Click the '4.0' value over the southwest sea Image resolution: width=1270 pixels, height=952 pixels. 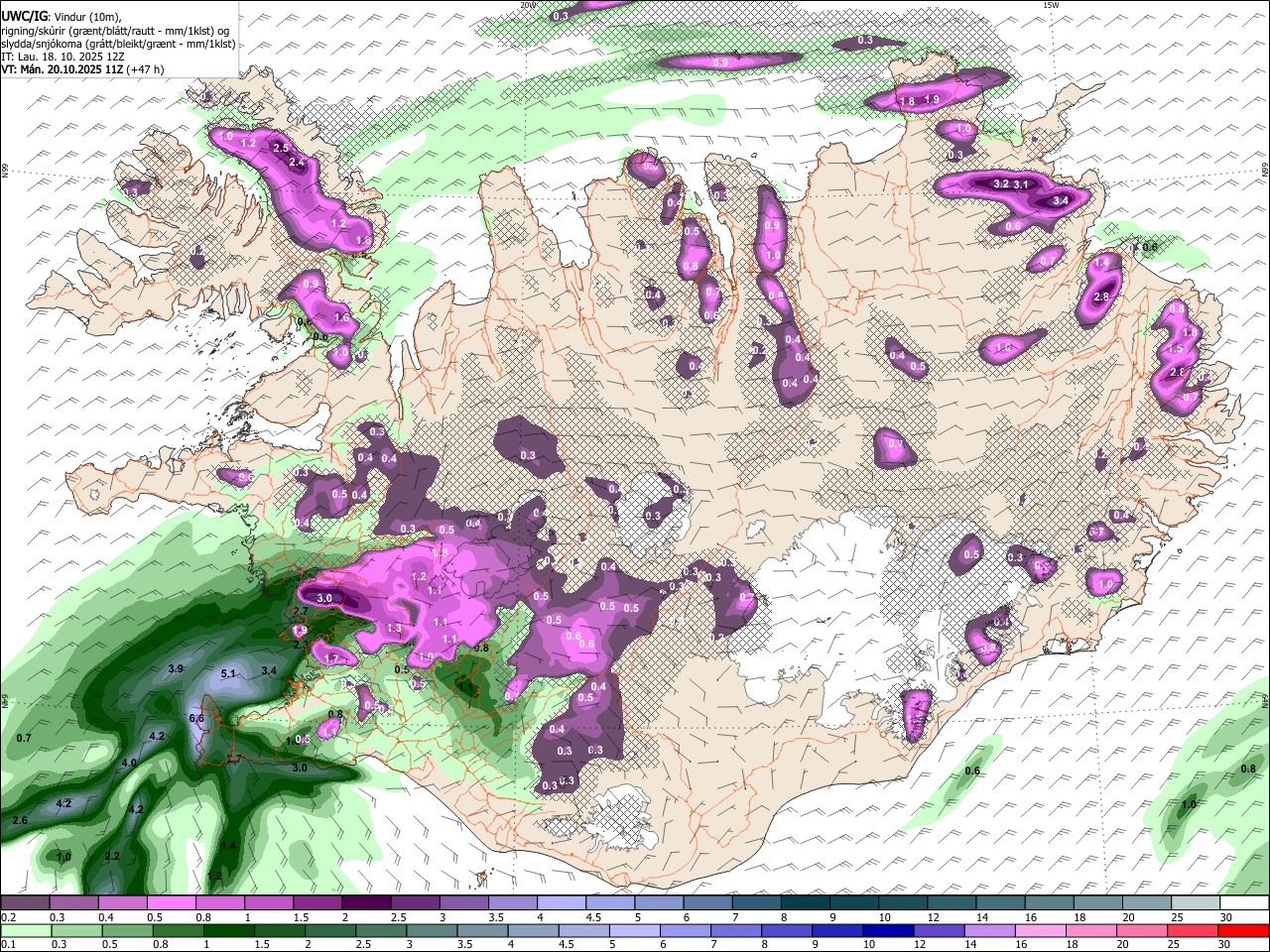(129, 764)
